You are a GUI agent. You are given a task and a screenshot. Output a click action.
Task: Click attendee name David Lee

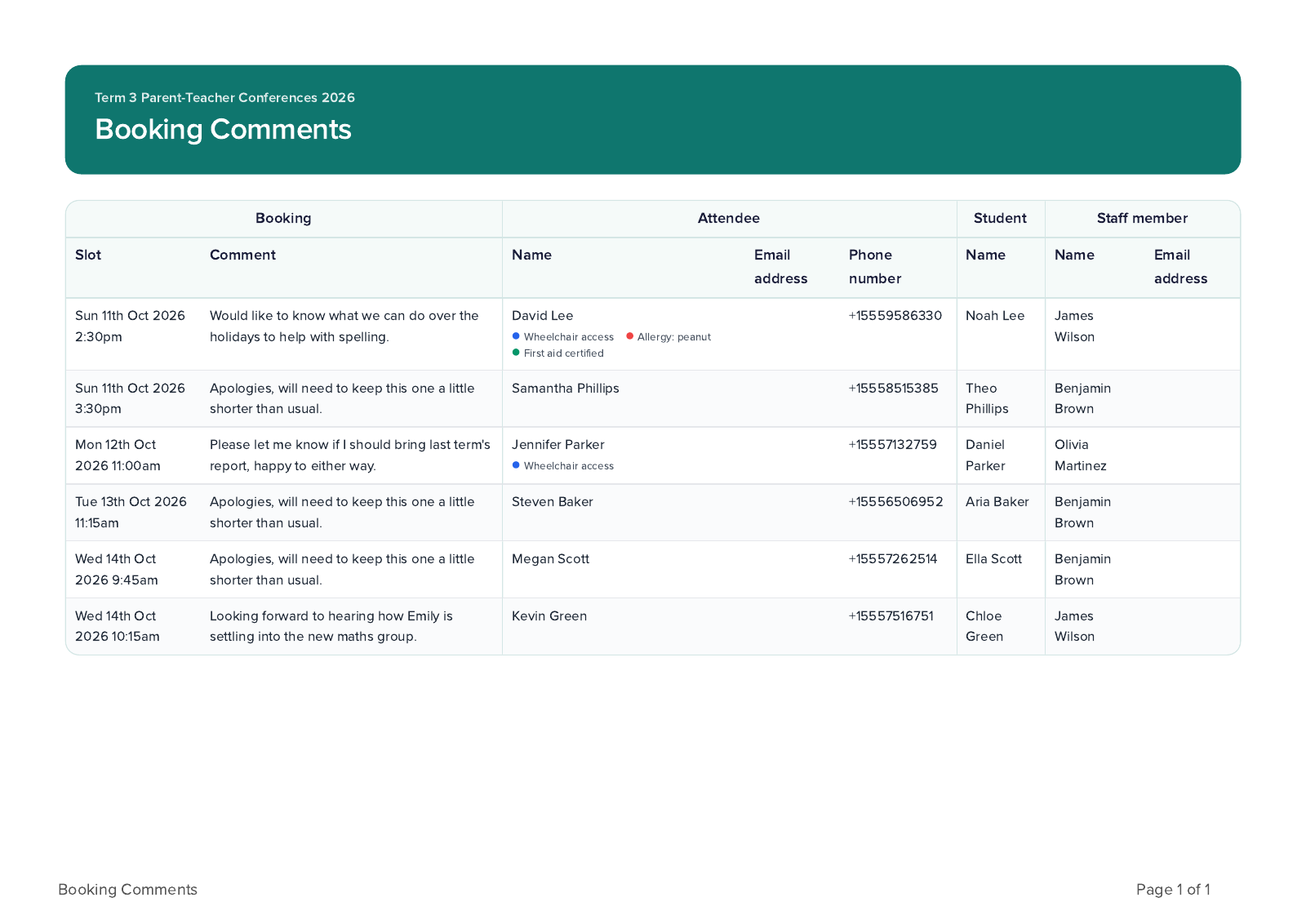(x=543, y=316)
